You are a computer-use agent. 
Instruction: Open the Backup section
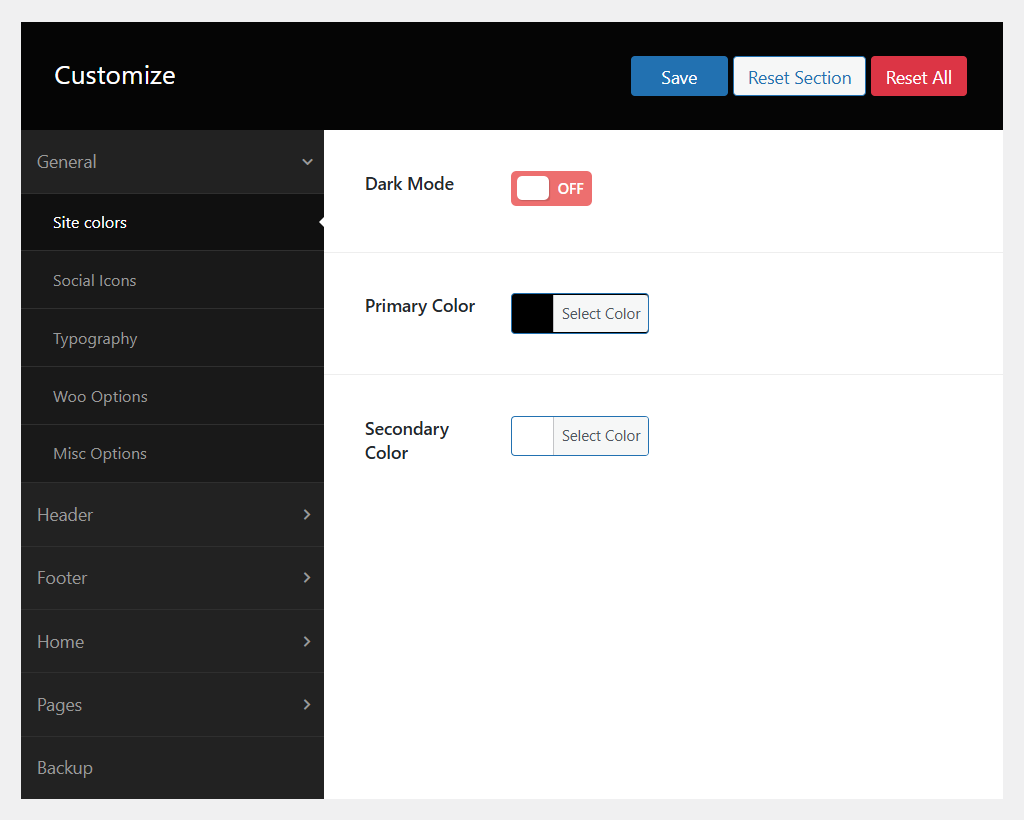point(65,768)
